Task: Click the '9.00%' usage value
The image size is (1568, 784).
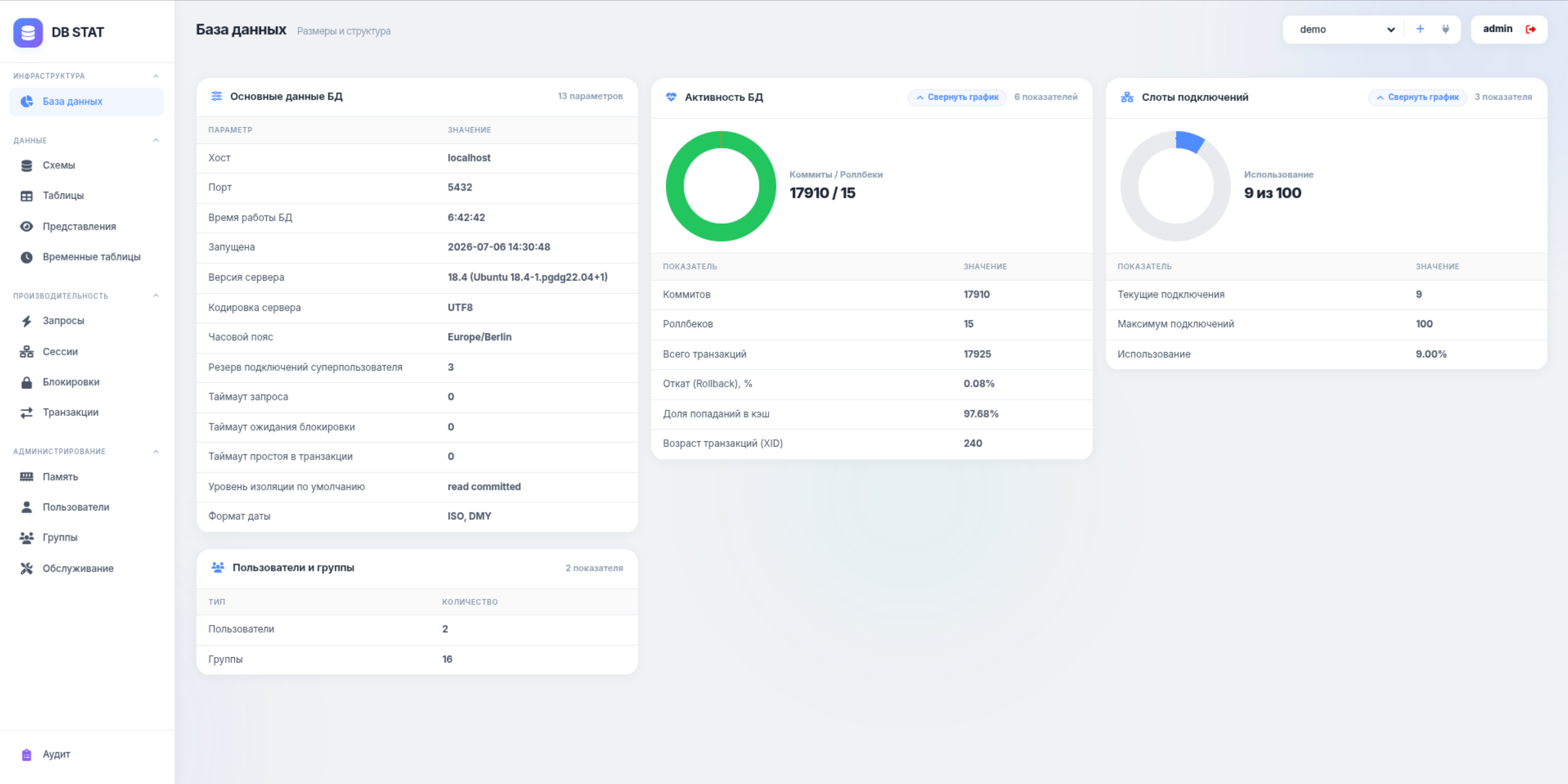Action: [1431, 354]
